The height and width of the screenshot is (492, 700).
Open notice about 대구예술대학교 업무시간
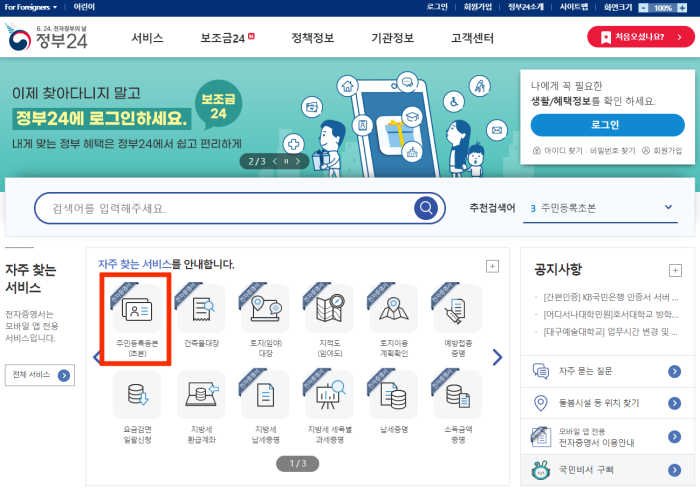610,332
